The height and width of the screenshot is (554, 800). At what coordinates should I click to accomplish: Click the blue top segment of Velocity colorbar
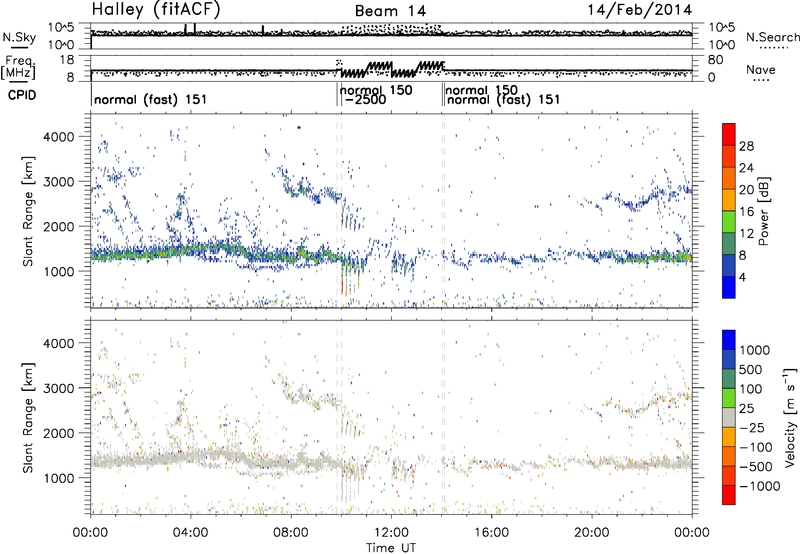point(729,339)
